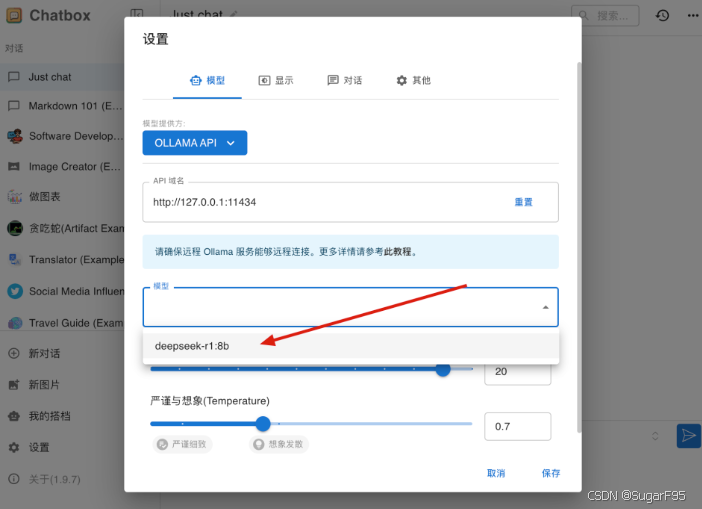Image resolution: width=702 pixels, height=509 pixels.
Task: Open 关于(1.9.7) about page
Action: pyautogui.click(x=62, y=479)
